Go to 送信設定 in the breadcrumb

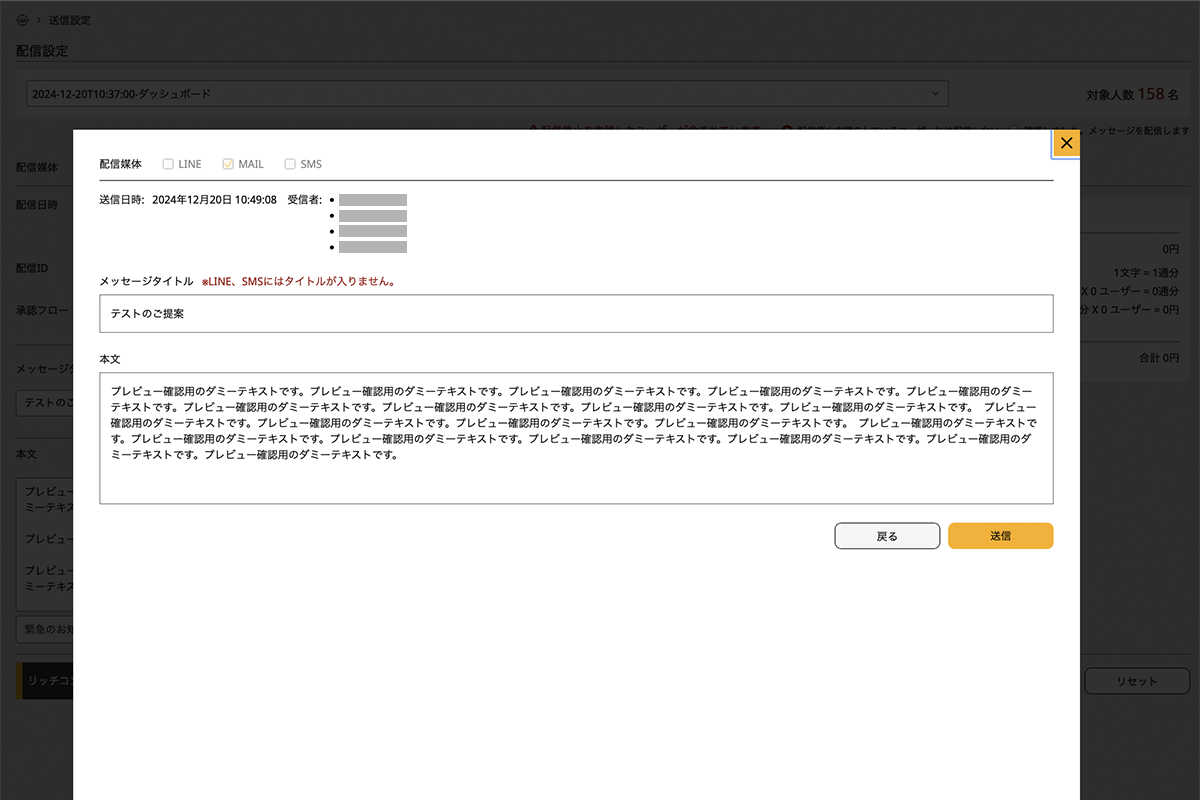69,20
